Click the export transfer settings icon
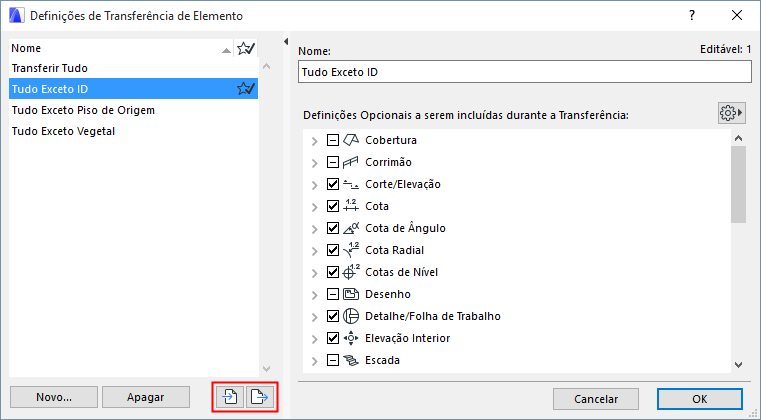 coord(258,397)
